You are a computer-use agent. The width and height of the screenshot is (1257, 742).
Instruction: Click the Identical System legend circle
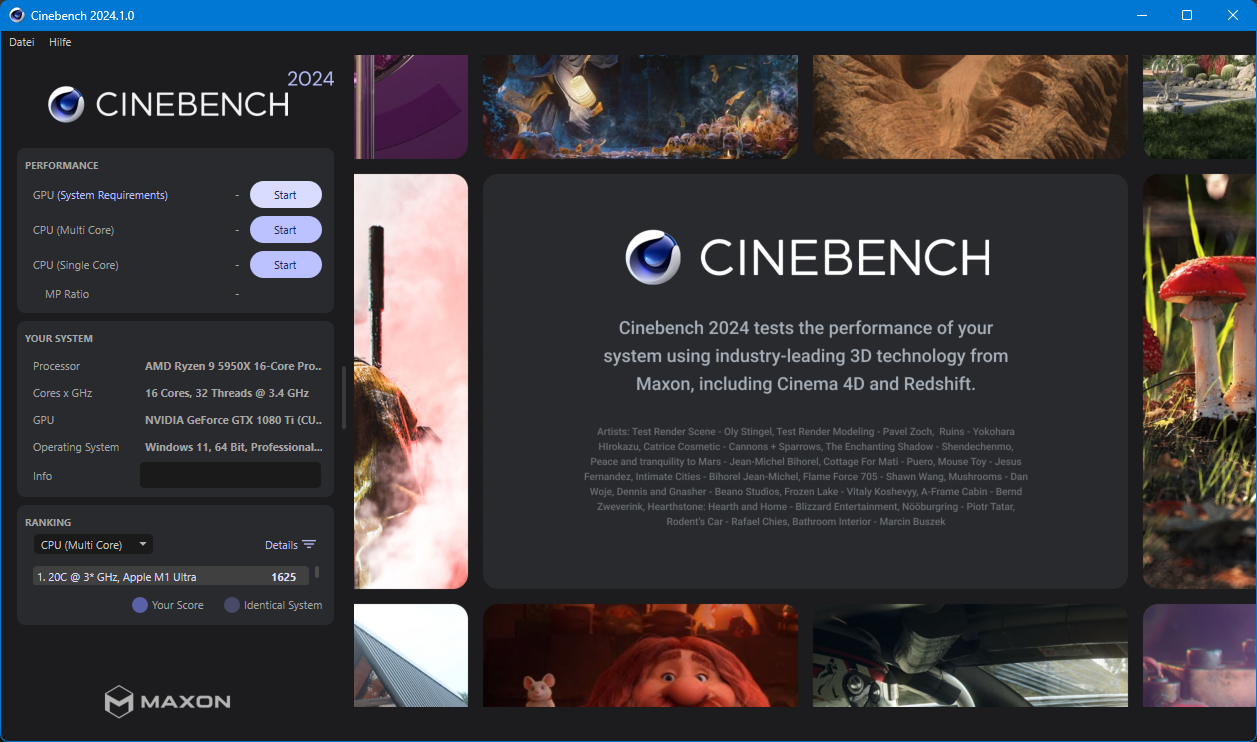232,605
